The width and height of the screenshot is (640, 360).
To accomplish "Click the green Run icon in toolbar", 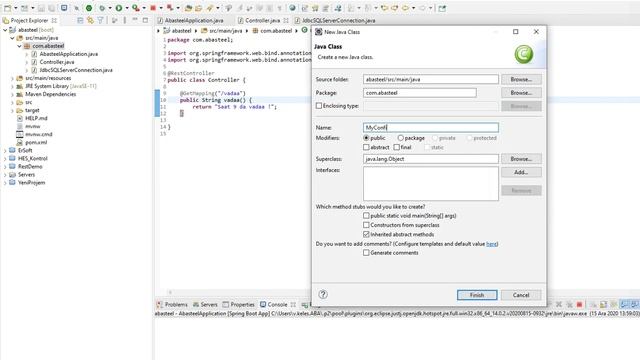I will (x=119, y=8).
